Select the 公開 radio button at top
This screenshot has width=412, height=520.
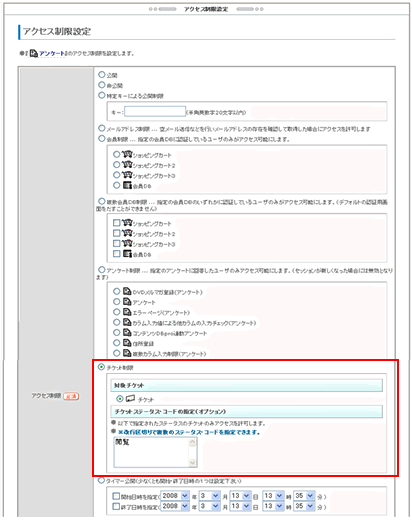pyautogui.click(x=102, y=75)
